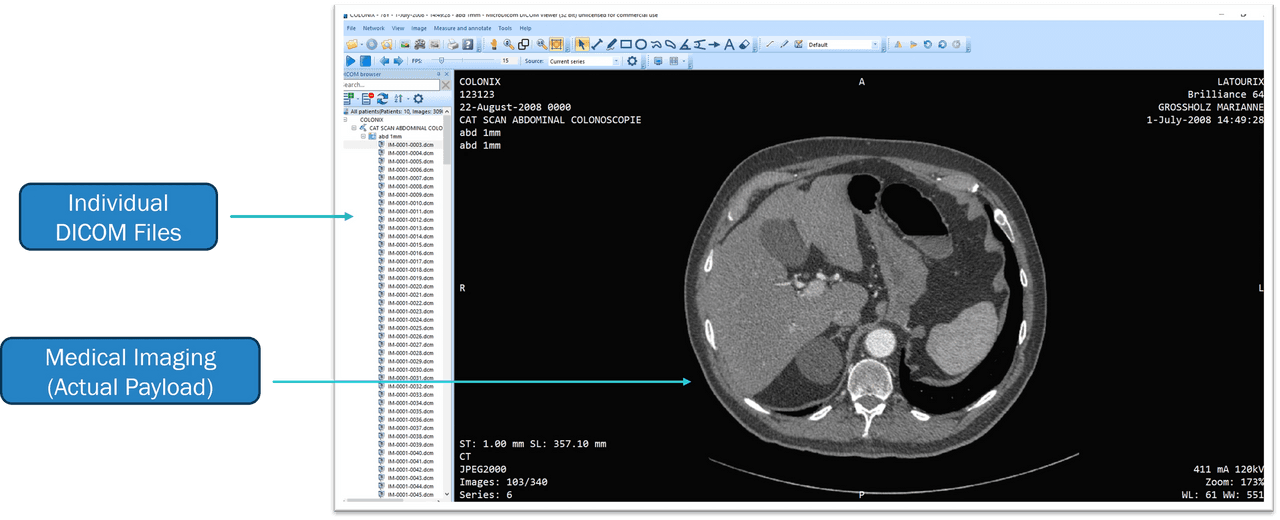Collapse the abd 1mm series node
Viewport: 1280px width, 520px height.
pos(363,136)
